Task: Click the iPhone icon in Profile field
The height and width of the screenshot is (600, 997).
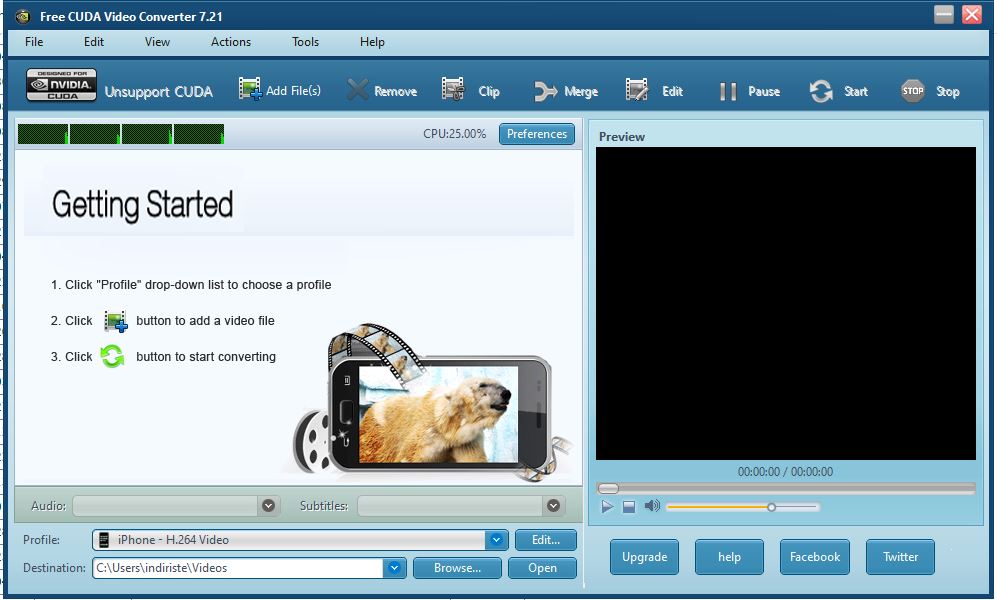Action: [x=104, y=540]
